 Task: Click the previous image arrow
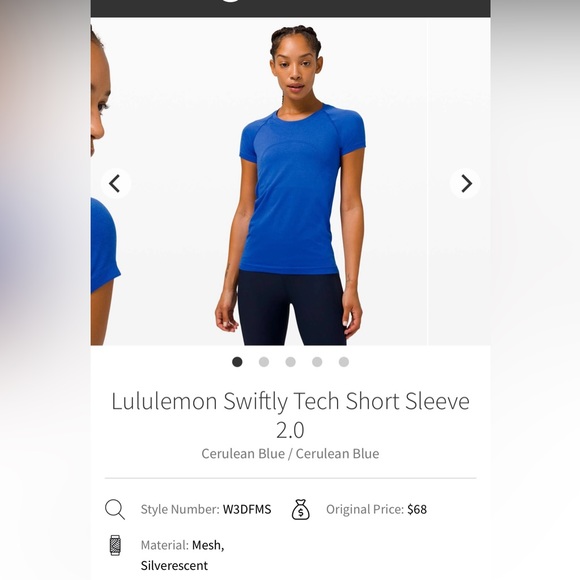[x=115, y=183]
